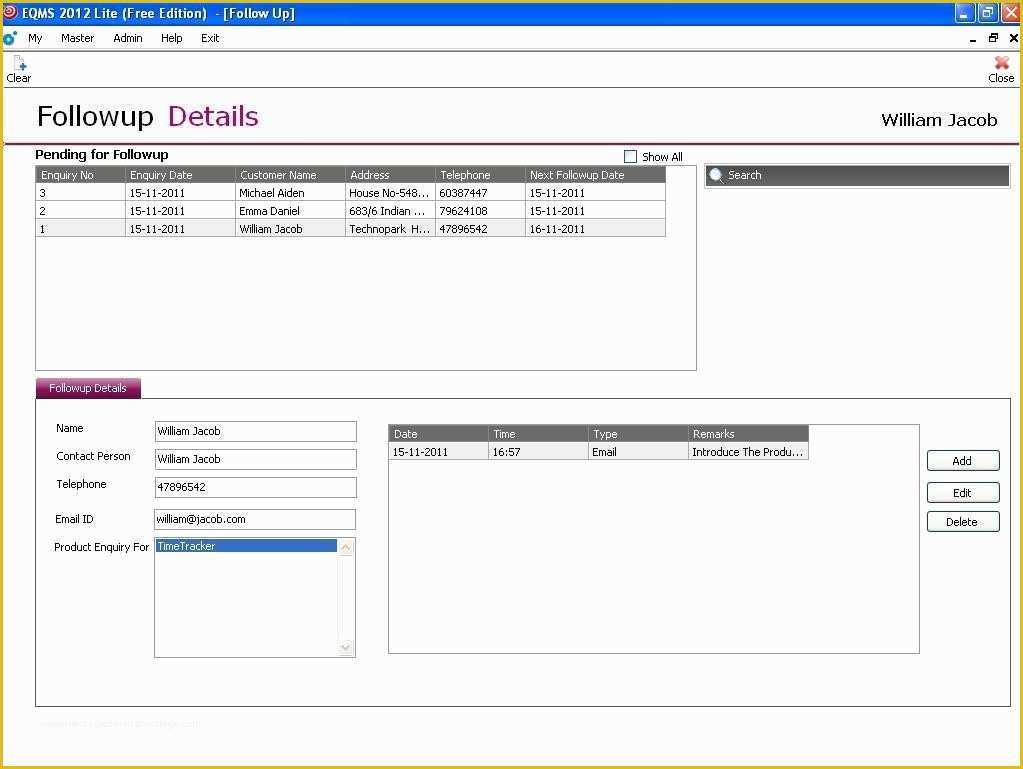Open the My menu
The width and height of the screenshot is (1023, 769).
[x=35, y=38]
